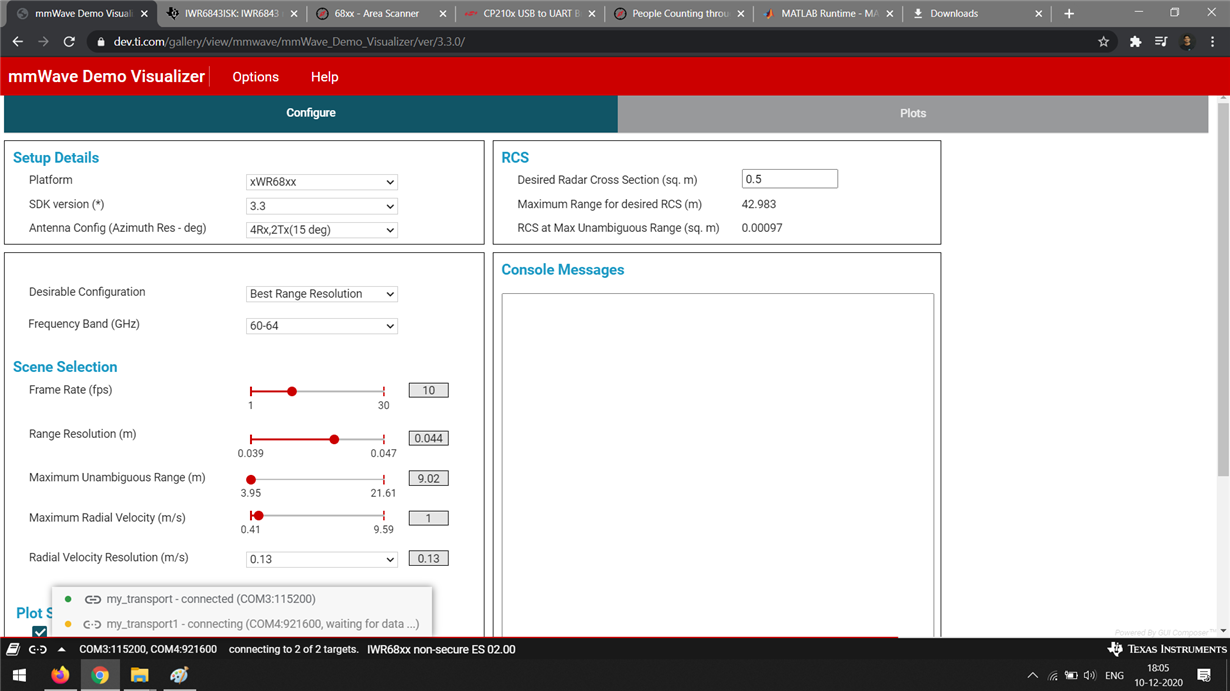The height and width of the screenshot is (691, 1230).
Task: Open the Windows Start menu
Action: (19, 676)
